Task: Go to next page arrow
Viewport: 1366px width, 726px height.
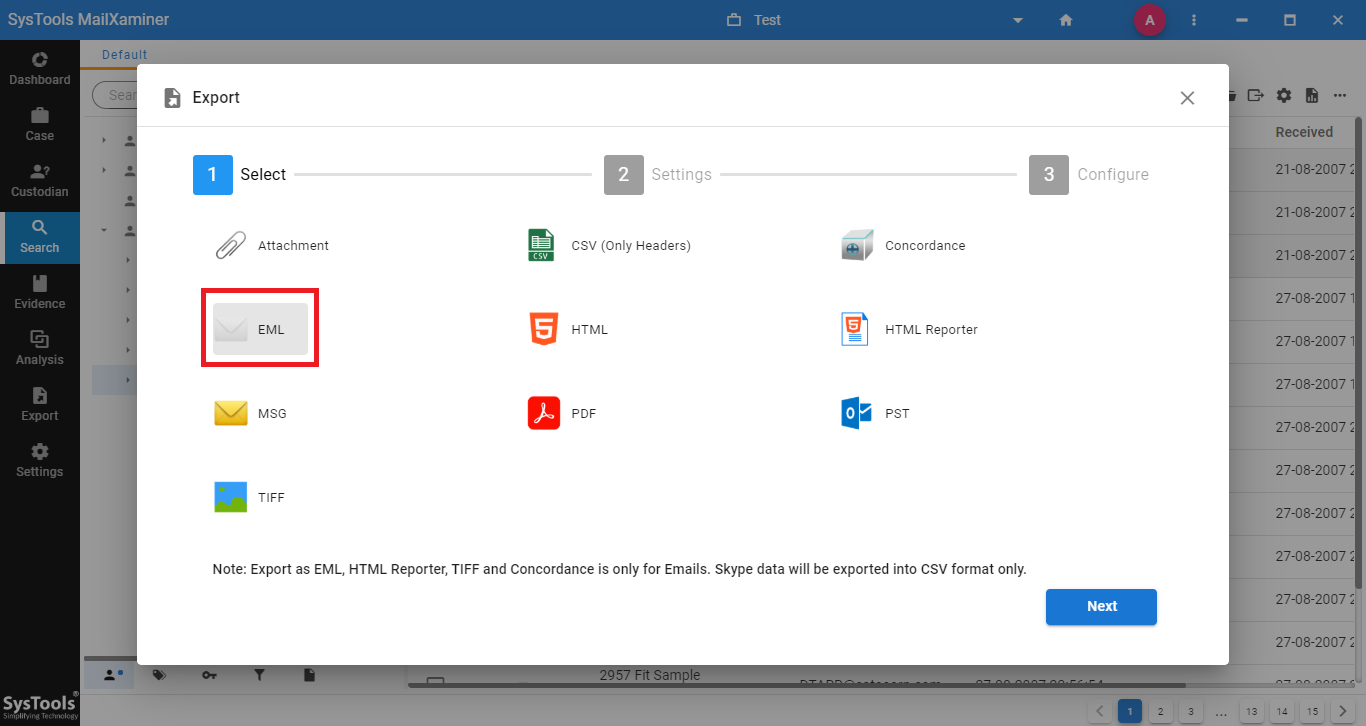Action: coord(1343,711)
